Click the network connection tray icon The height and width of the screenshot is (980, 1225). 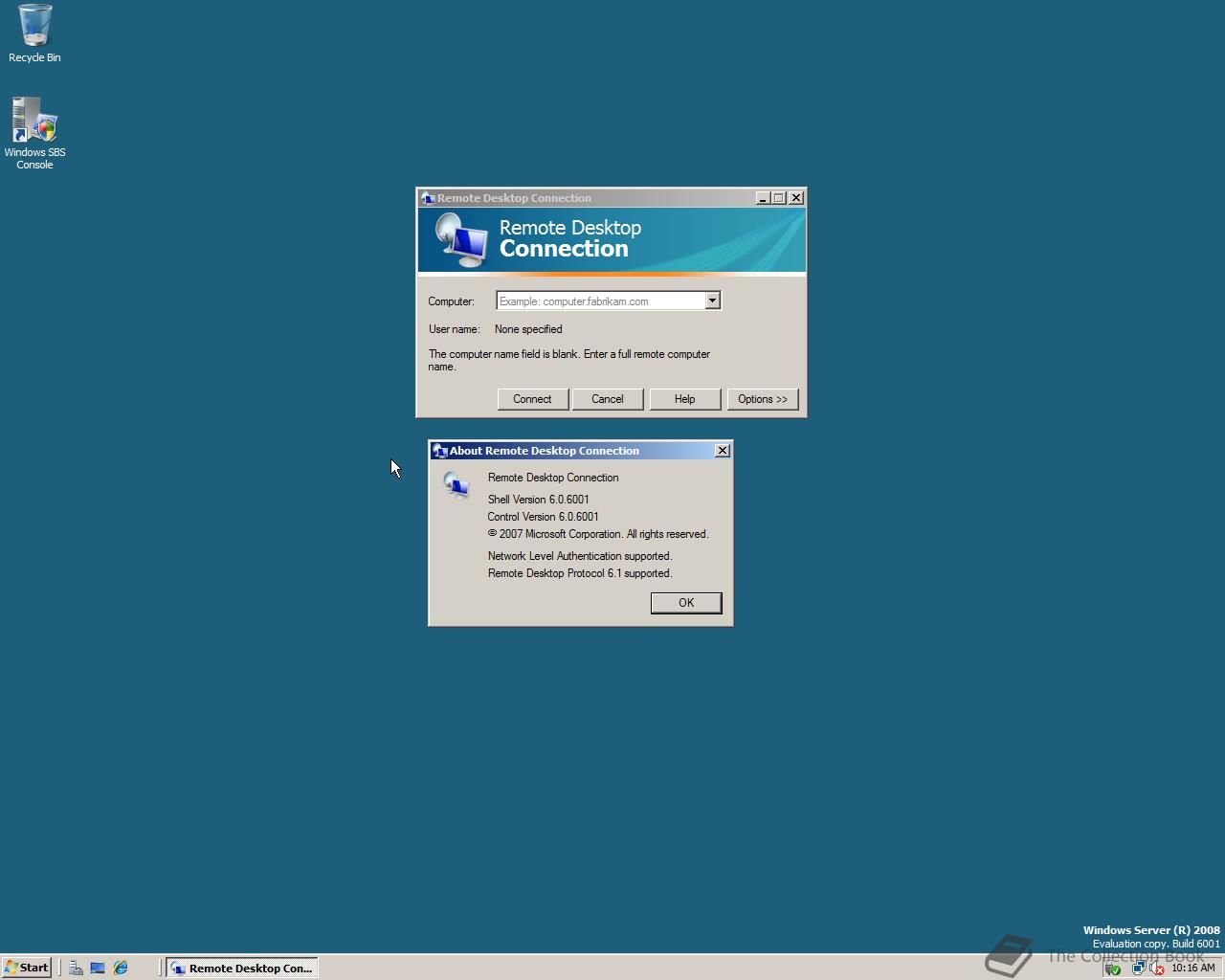tap(1138, 968)
